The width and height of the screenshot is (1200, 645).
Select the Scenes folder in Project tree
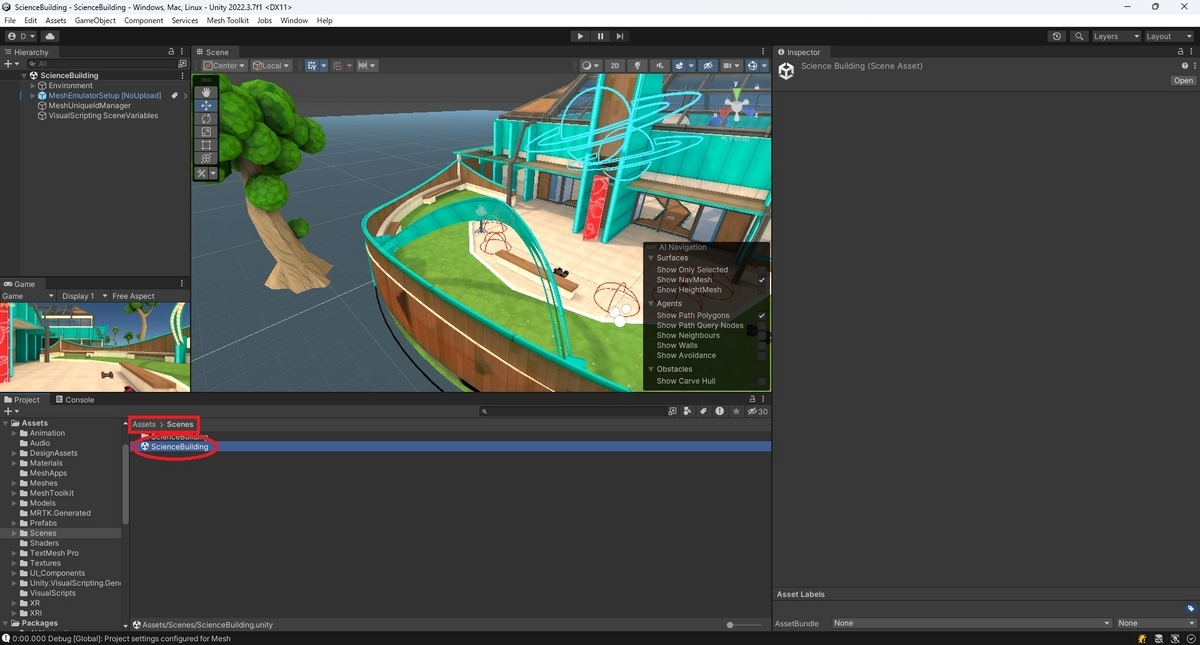pyautogui.click(x=43, y=533)
